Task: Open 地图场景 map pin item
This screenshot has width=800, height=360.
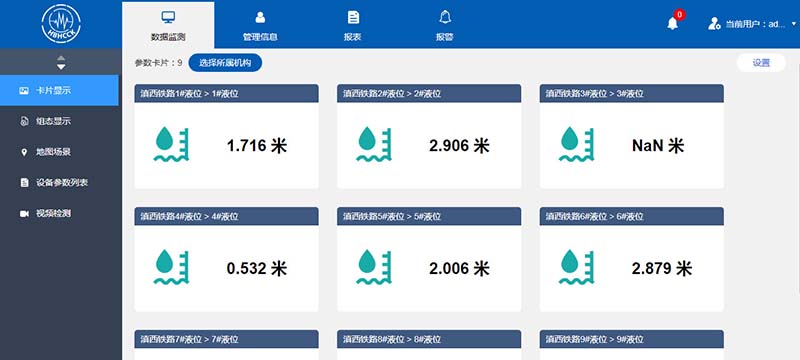Action: click(59, 151)
